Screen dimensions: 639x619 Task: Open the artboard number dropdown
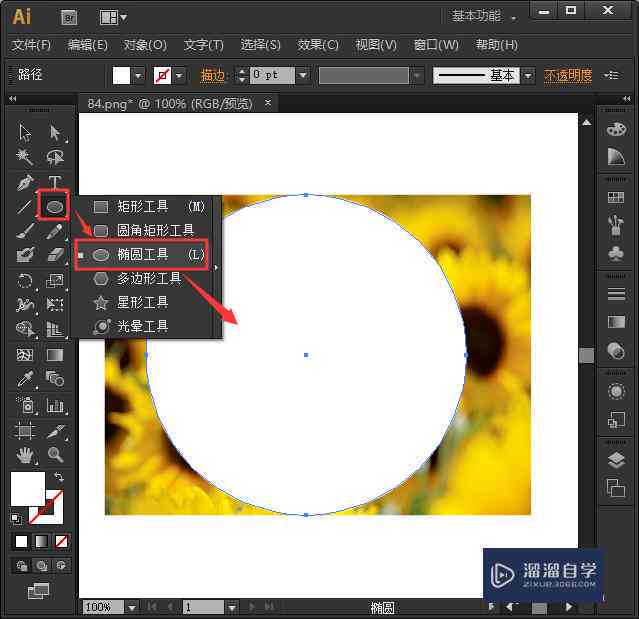click(232, 608)
